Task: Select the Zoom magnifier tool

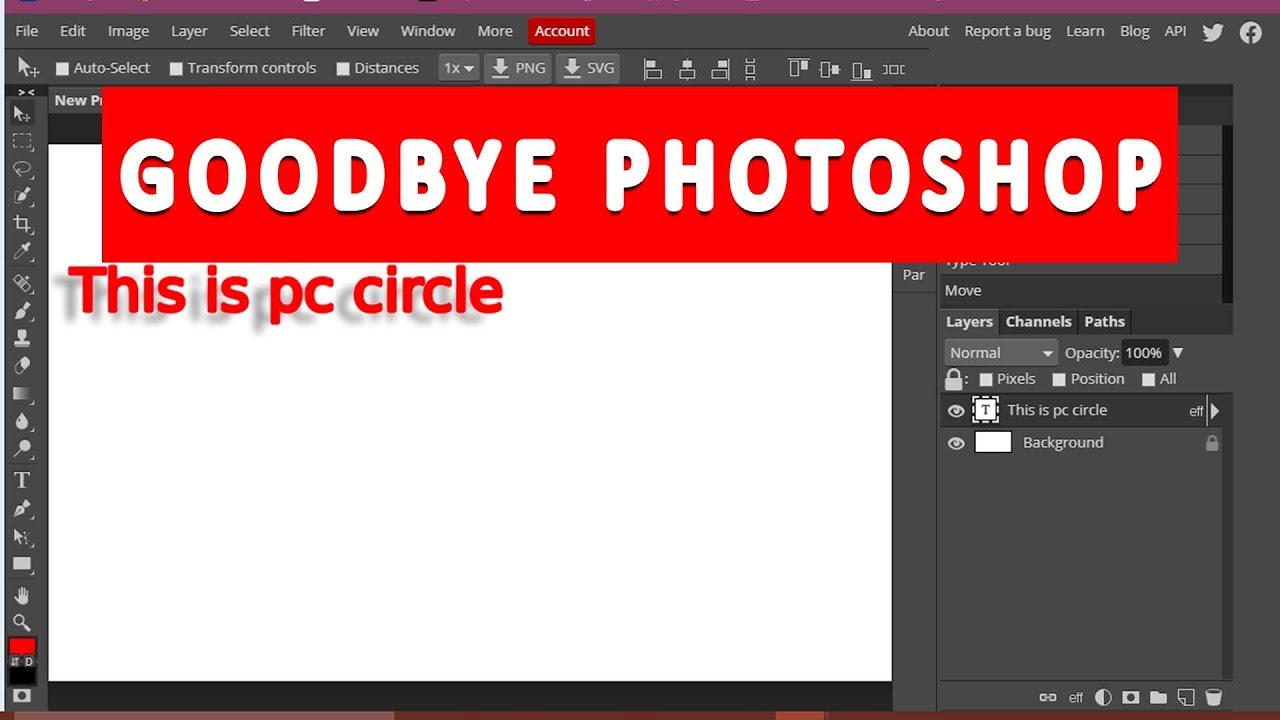Action: tap(22, 623)
